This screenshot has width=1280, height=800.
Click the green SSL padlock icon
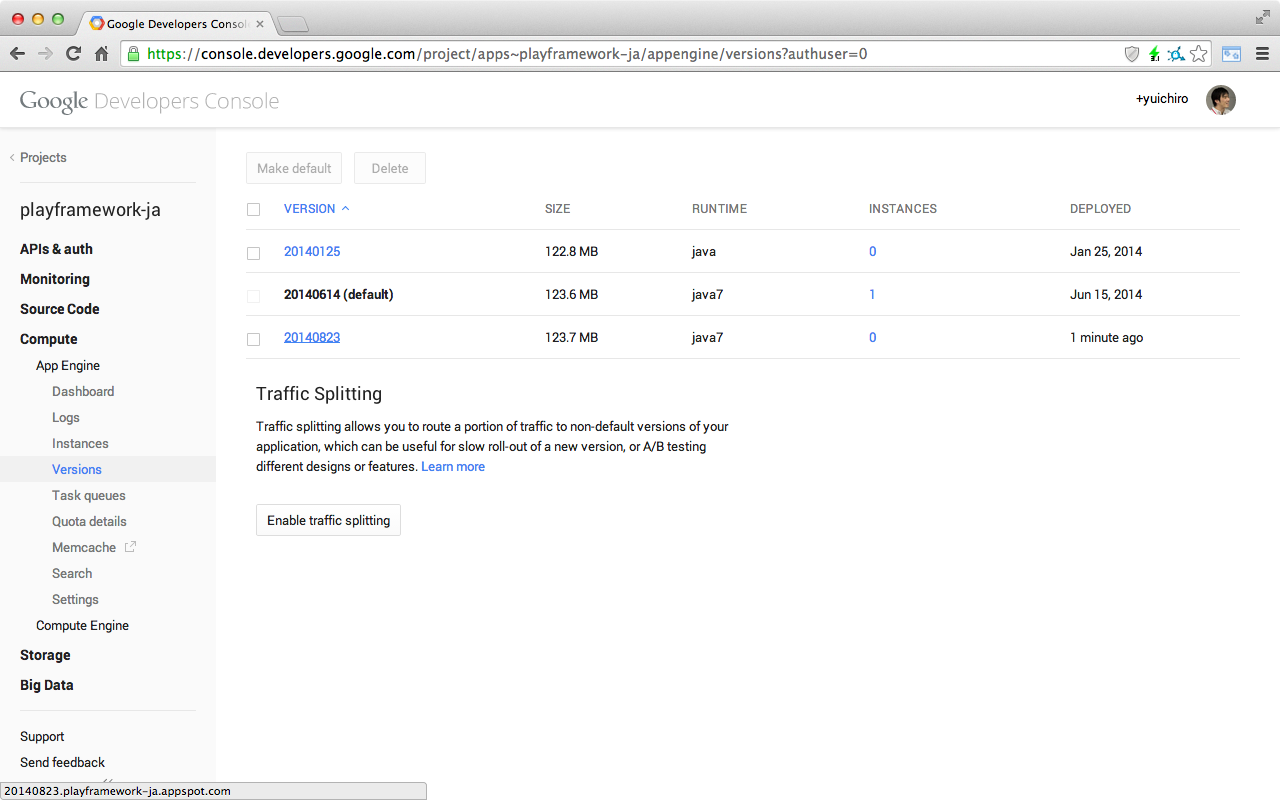click(133, 54)
